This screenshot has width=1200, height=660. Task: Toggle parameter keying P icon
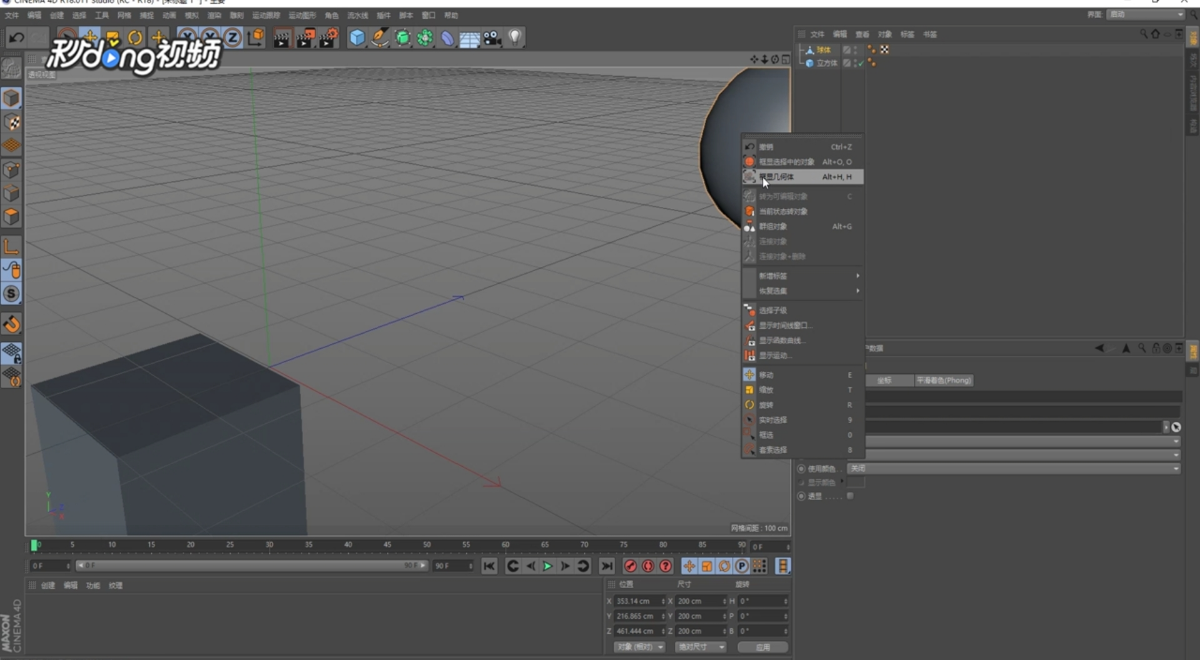[742, 566]
